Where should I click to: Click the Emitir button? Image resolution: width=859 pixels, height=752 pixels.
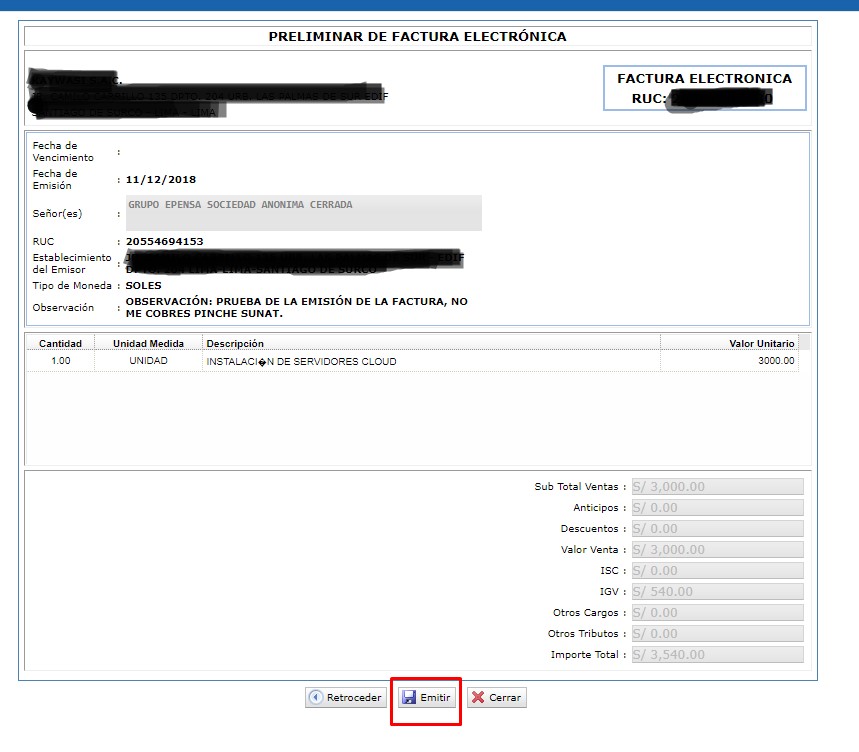427,697
